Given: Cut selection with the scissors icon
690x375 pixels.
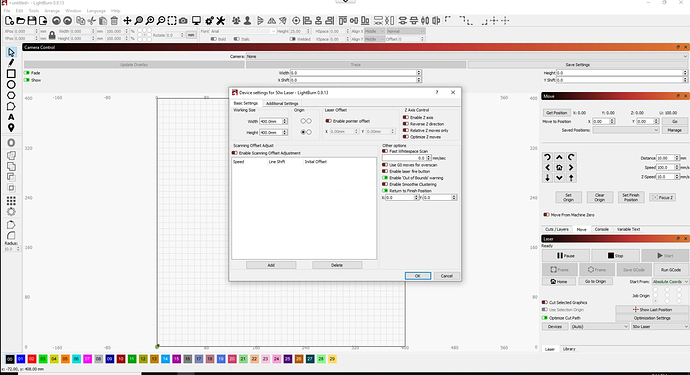Looking at the screenshot, I should (x=92, y=21).
